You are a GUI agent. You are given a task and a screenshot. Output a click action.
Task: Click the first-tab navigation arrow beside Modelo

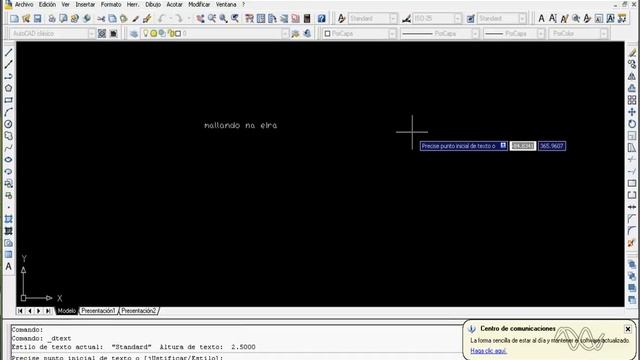coord(20,311)
